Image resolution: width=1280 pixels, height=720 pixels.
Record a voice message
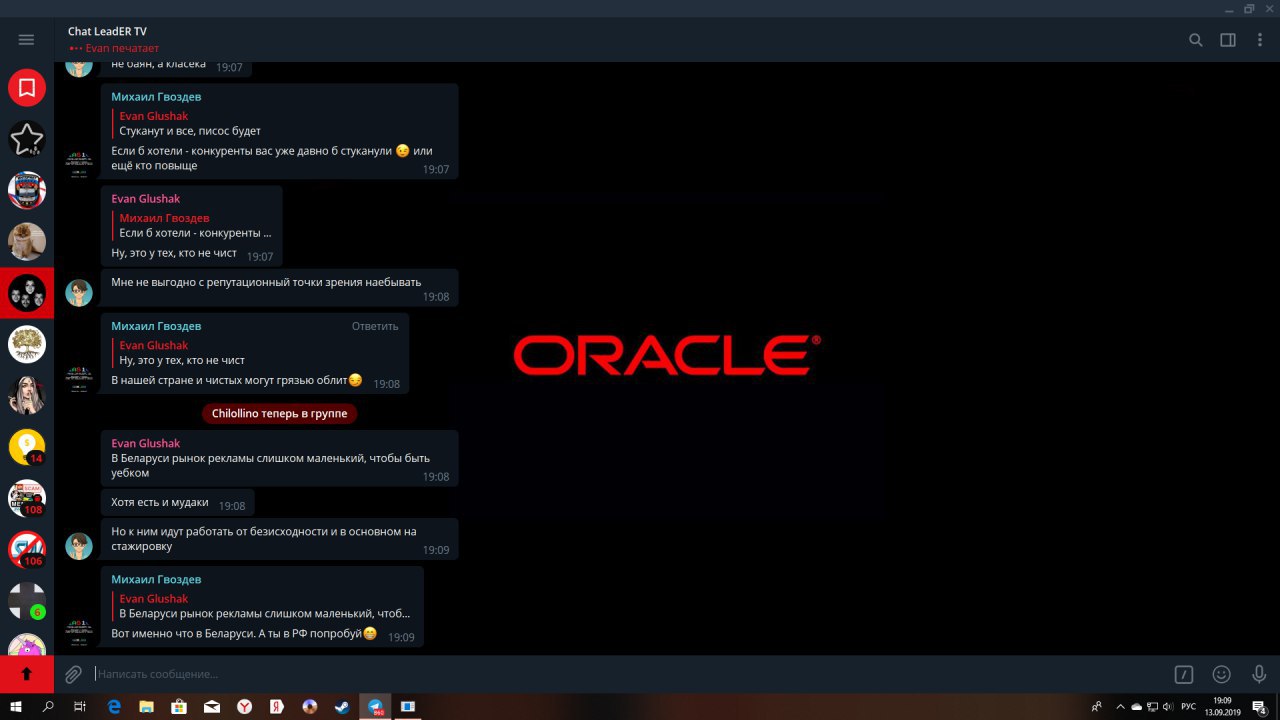[x=1259, y=674]
